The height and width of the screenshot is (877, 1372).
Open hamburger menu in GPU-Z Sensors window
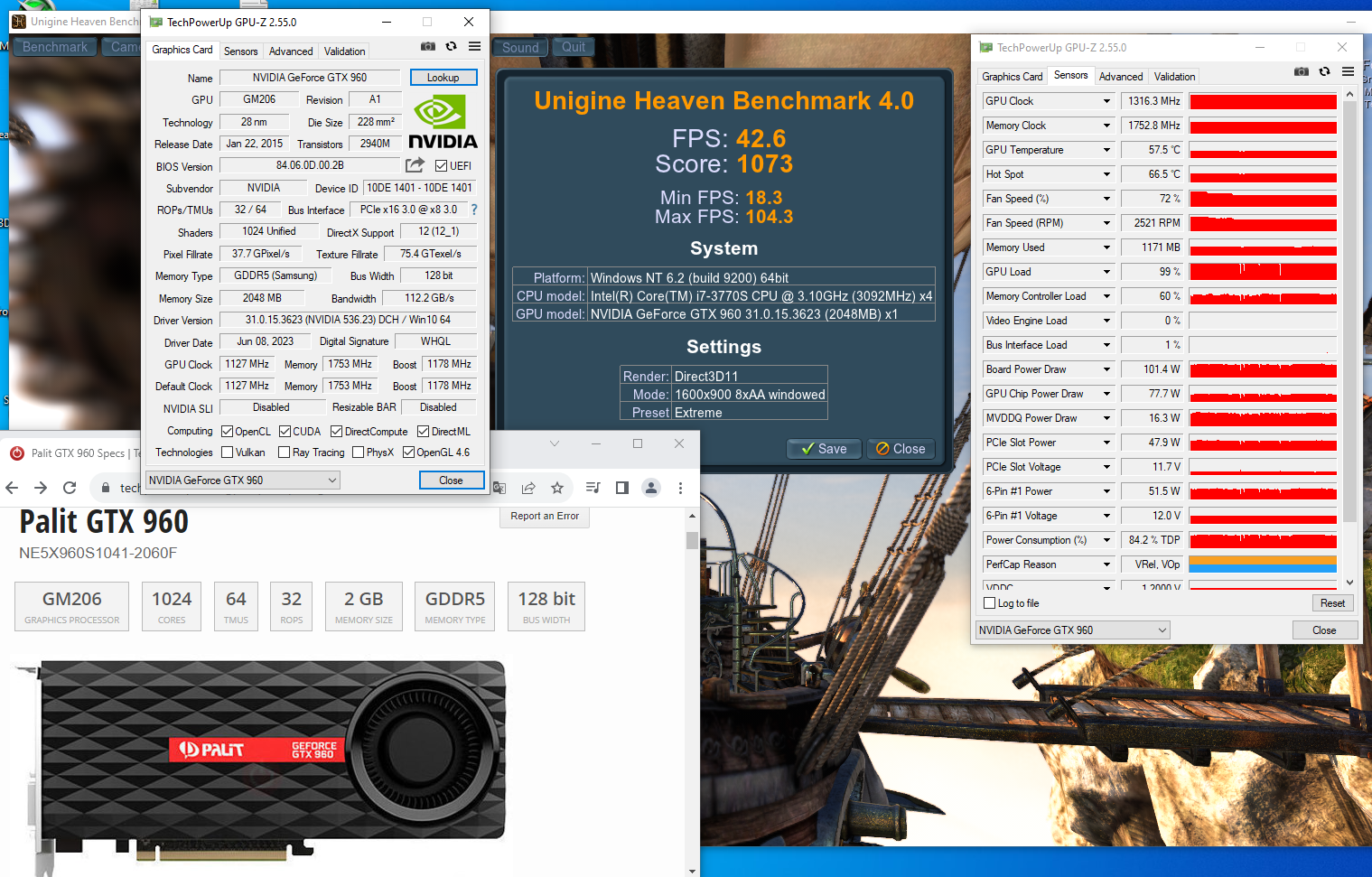(x=1348, y=71)
